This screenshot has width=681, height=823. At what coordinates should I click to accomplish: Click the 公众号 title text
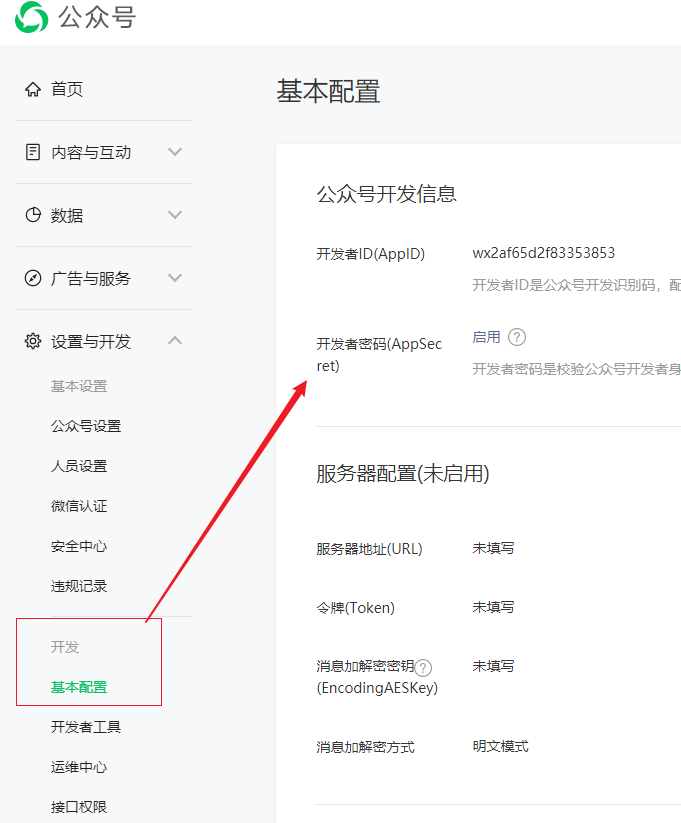coord(97,17)
